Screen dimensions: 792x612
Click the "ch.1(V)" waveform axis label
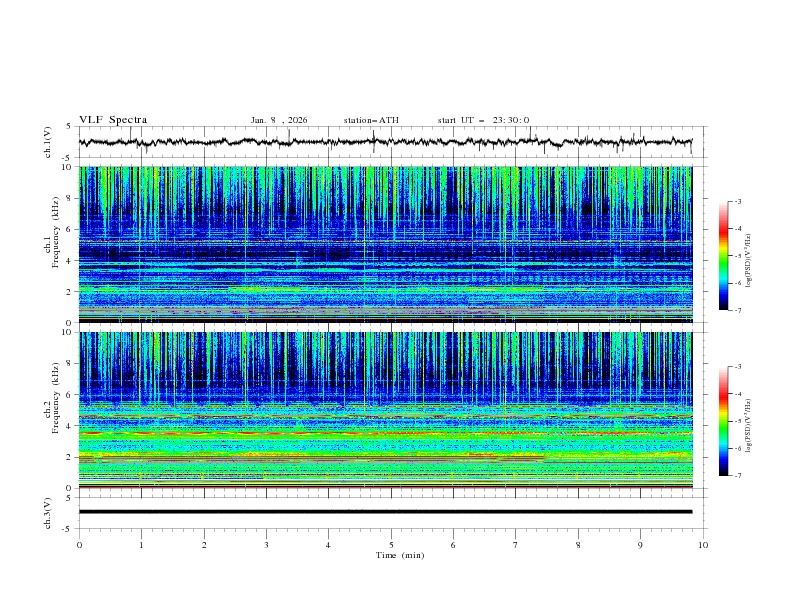coord(48,142)
